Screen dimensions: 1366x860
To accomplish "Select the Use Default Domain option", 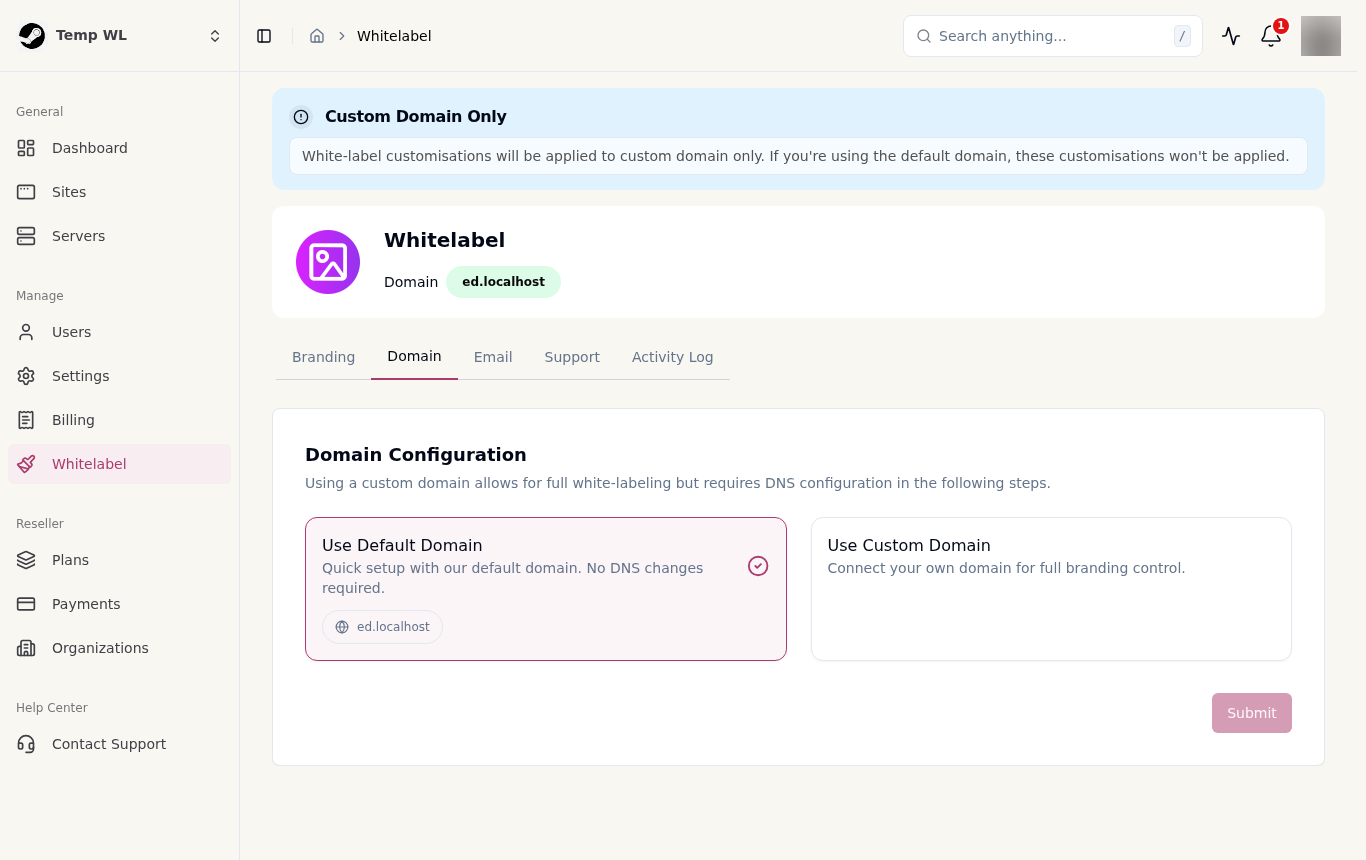I will [x=546, y=589].
